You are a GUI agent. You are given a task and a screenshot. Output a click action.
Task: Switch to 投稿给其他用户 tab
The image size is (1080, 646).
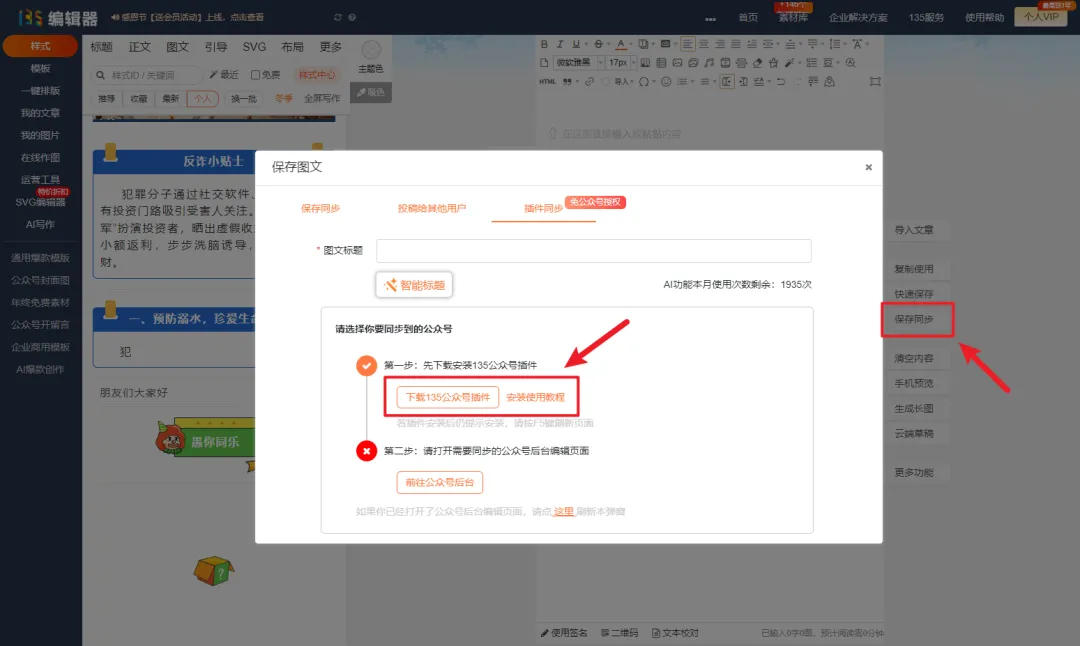[x=432, y=208]
